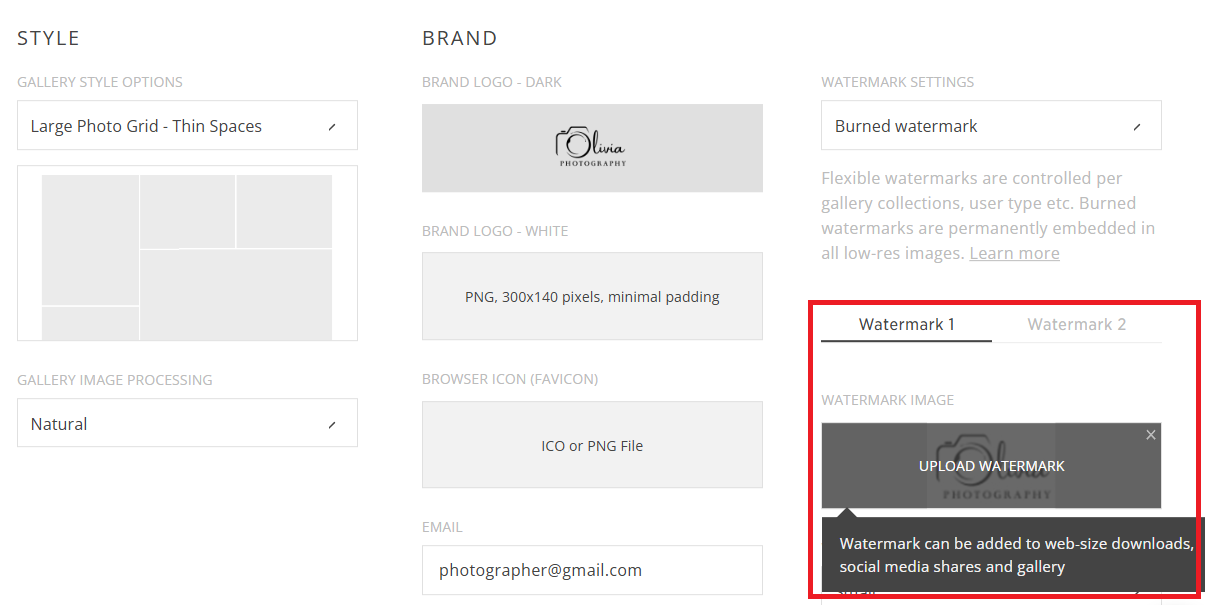Click the Olivia Photography dark brand logo
1205x605 pixels.
592,148
